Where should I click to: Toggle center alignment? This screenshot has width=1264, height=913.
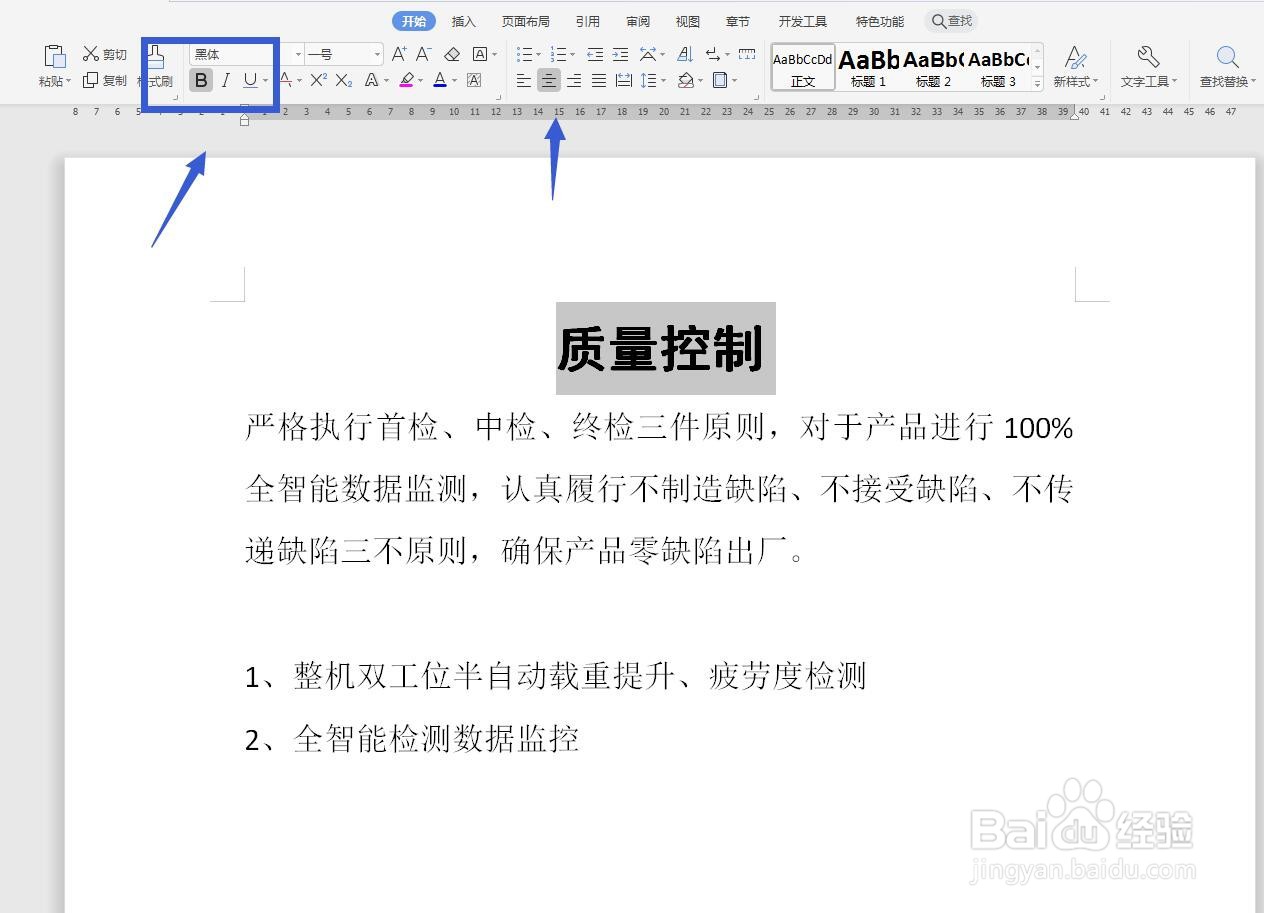click(x=549, y=80)
